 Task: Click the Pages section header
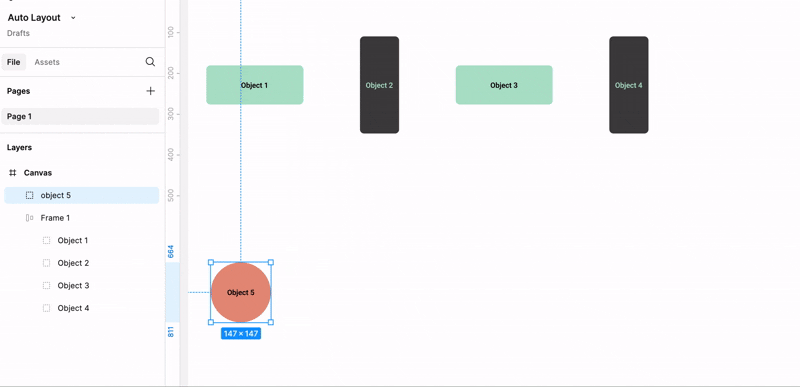(18, 91)
